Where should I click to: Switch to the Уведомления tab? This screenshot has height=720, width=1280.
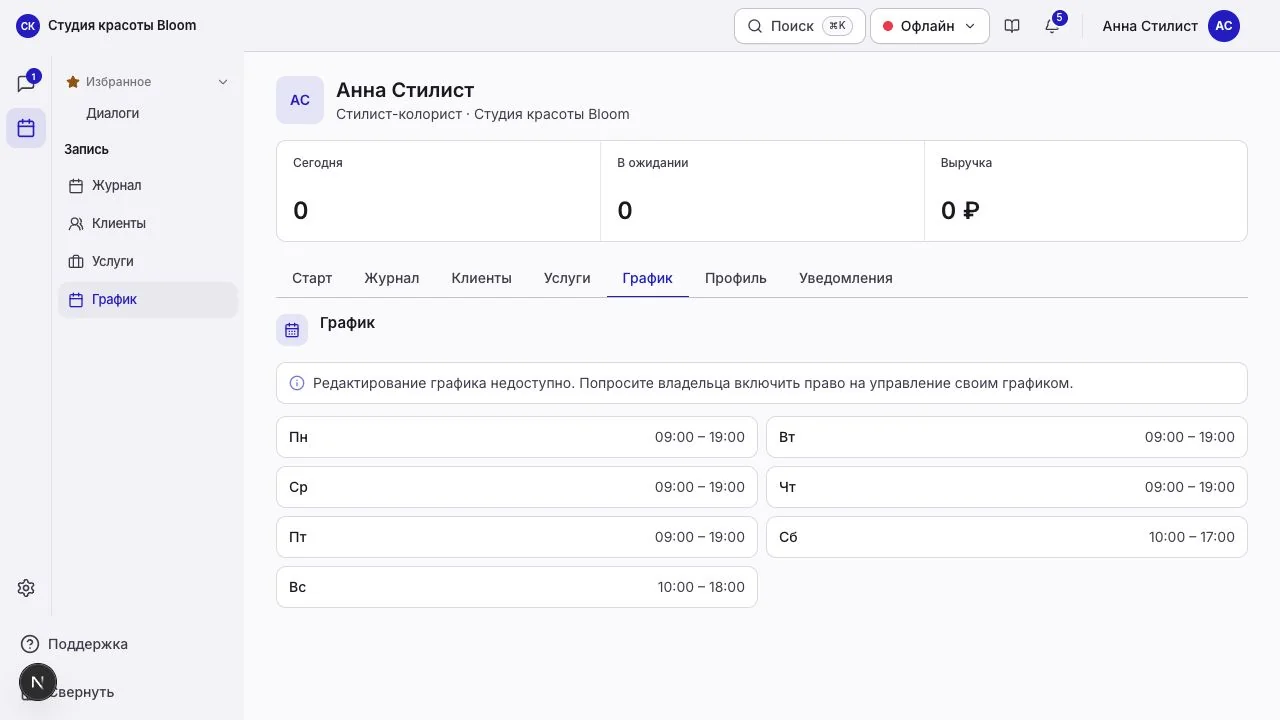(846, 278)
